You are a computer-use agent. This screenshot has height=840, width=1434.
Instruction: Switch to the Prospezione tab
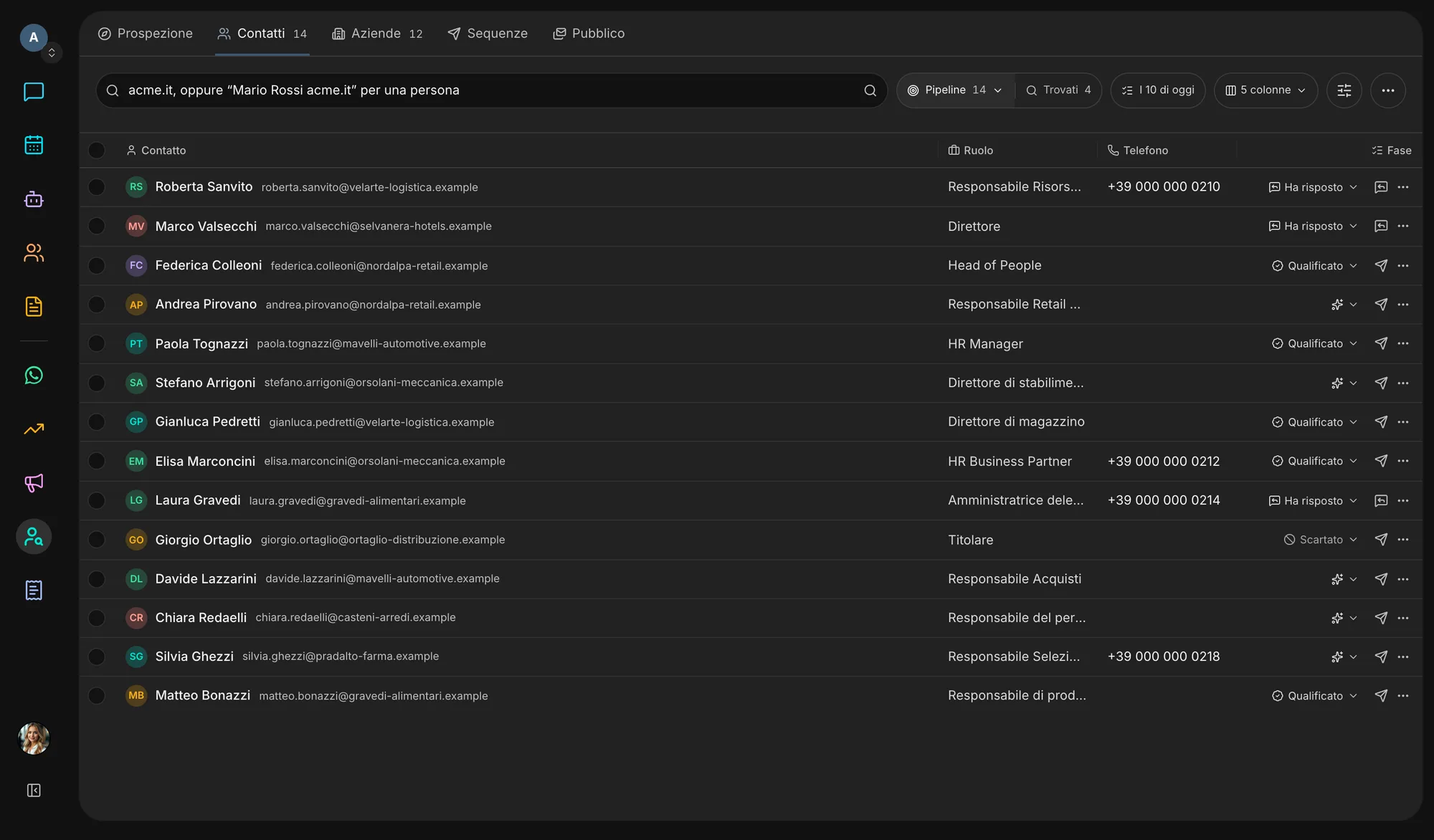(146, 34)
